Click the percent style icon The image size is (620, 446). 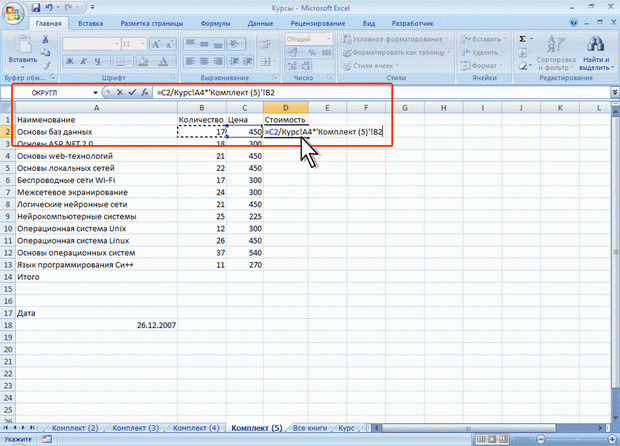click(312, 53)
